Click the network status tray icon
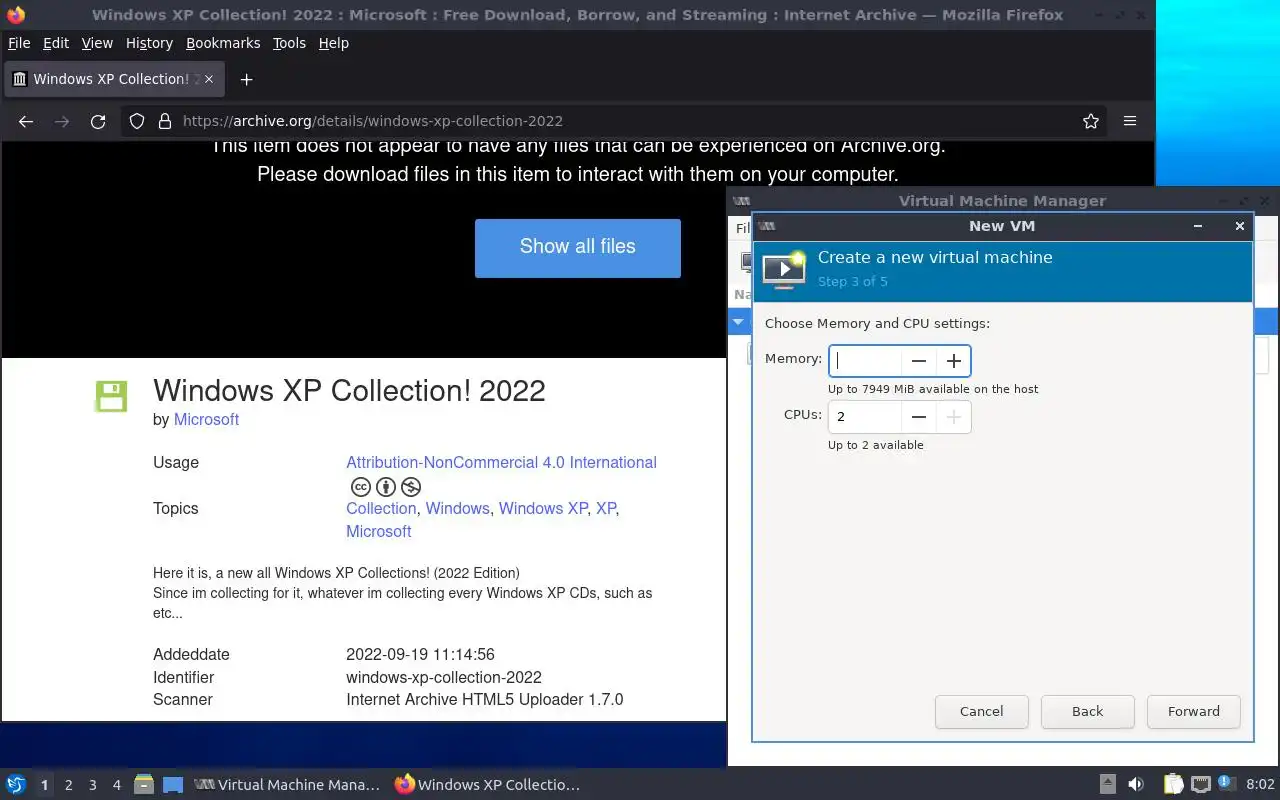Viewport: 1280px width, 800px height. [x=1200, y=785]
